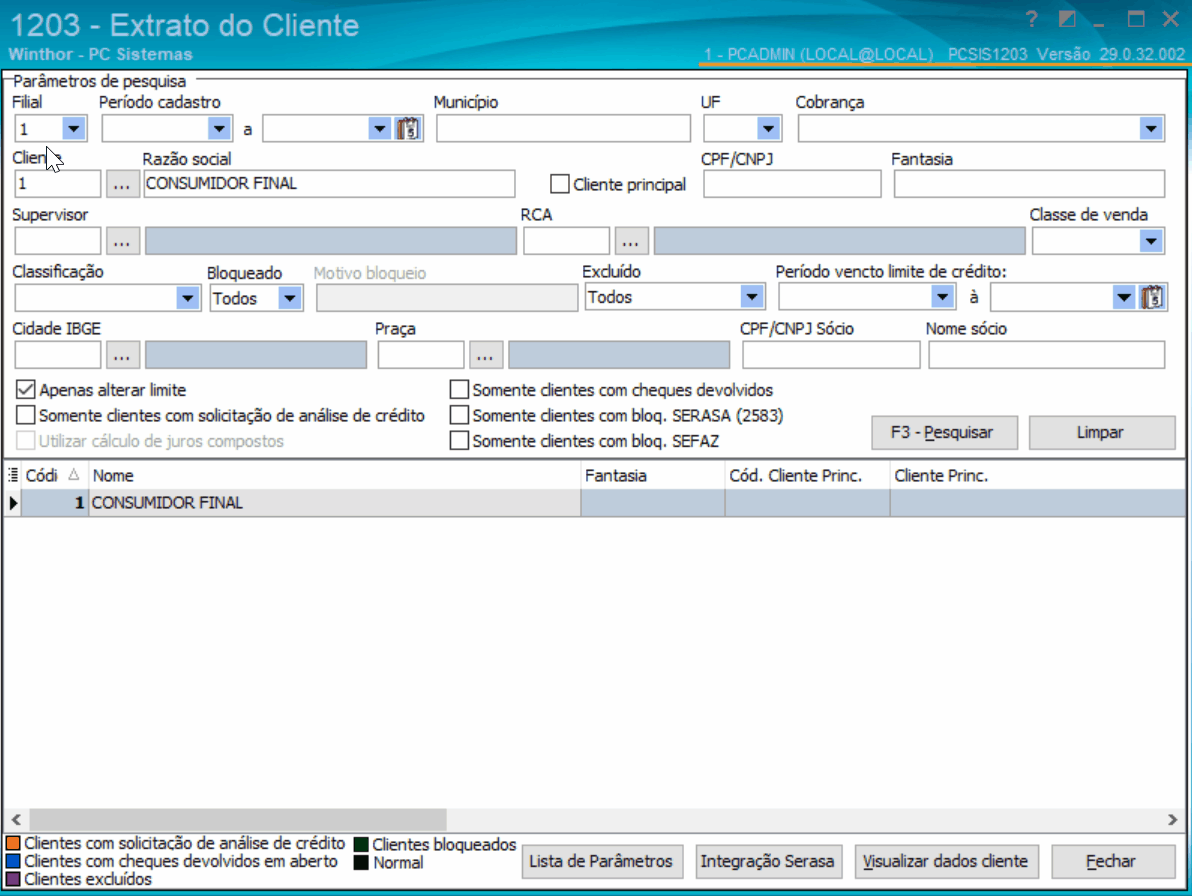Click Visualizar dados cliente button
This screenshot has width=1192, height=896.
[x=946, y=862]
